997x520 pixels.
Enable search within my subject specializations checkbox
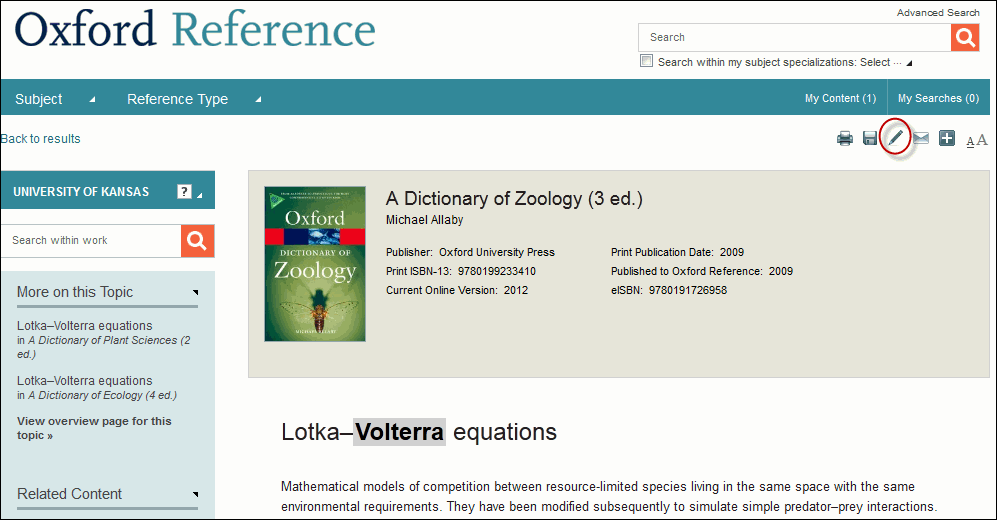pos(646,61)
